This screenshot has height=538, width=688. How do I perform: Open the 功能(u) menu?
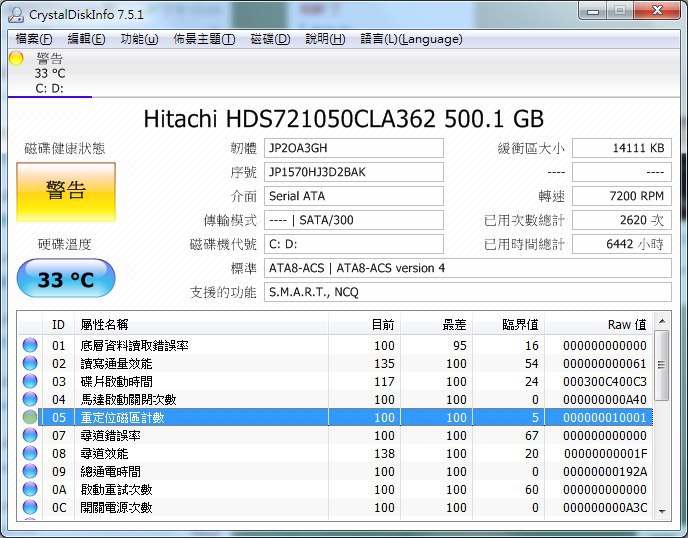[x=139, y=39]
